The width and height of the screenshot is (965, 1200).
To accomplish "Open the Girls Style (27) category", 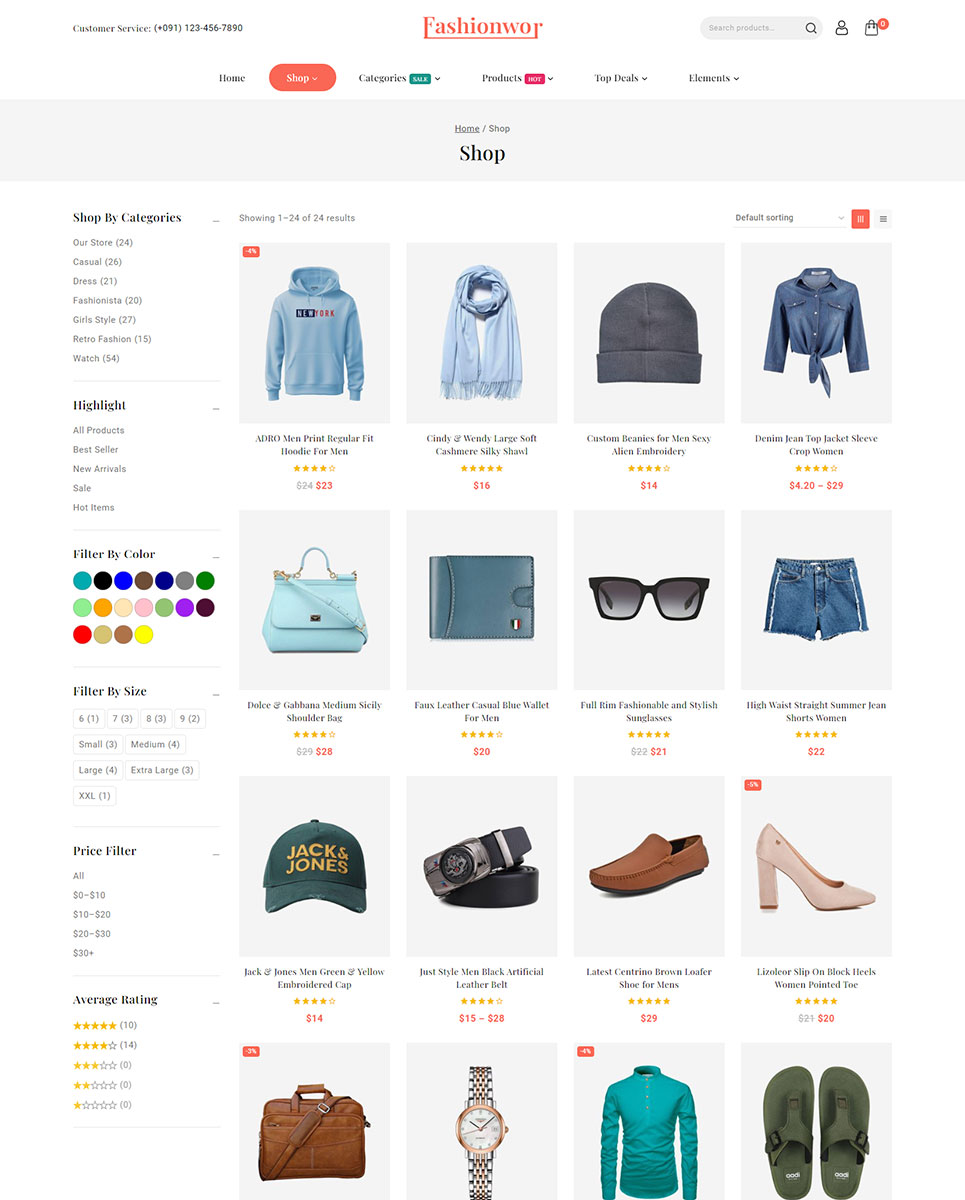I will 104,320.
